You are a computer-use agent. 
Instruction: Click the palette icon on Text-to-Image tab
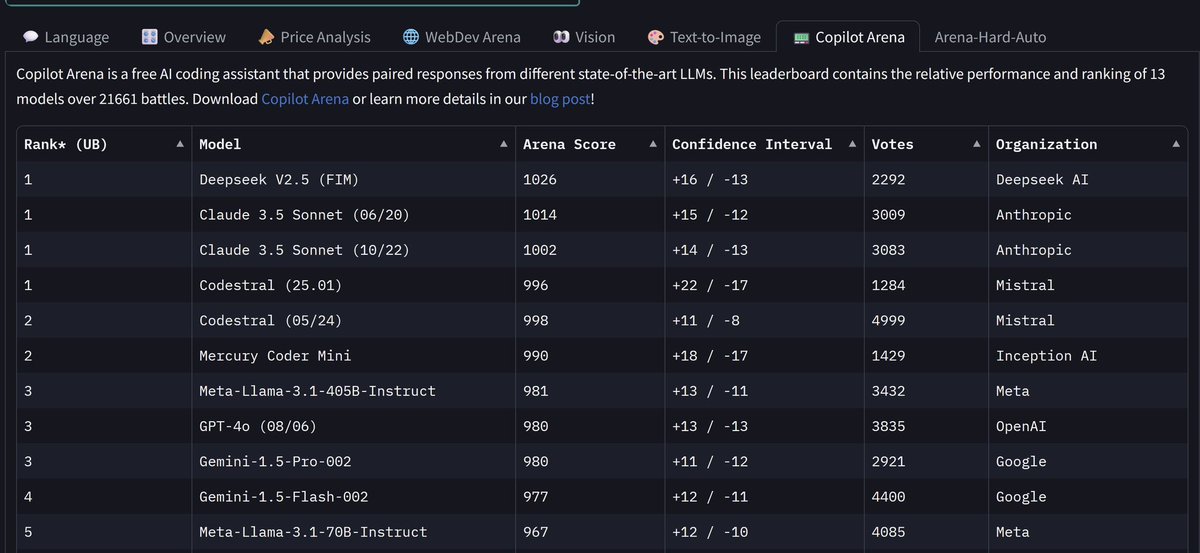pyautogui.click(x=656, y=37)
